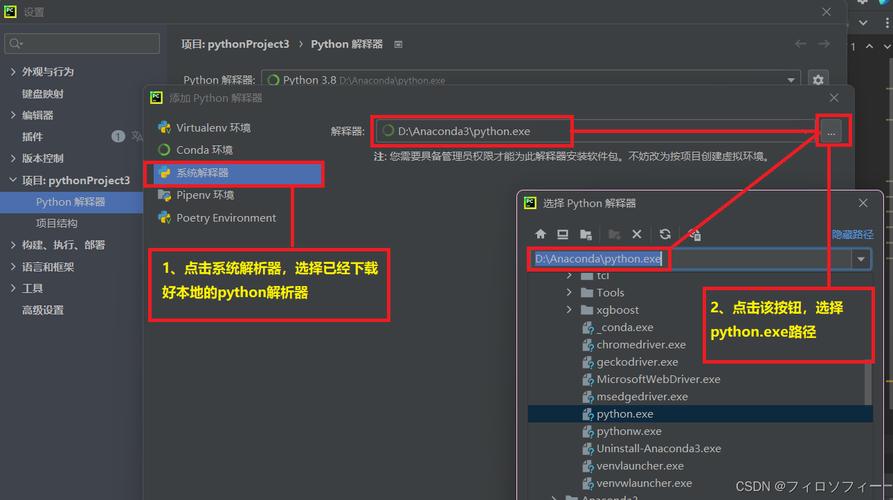The width and height of the screenshot is (893, 500).
Task: Open the gear icon next to Python interpreter
Action: (818, 80)
